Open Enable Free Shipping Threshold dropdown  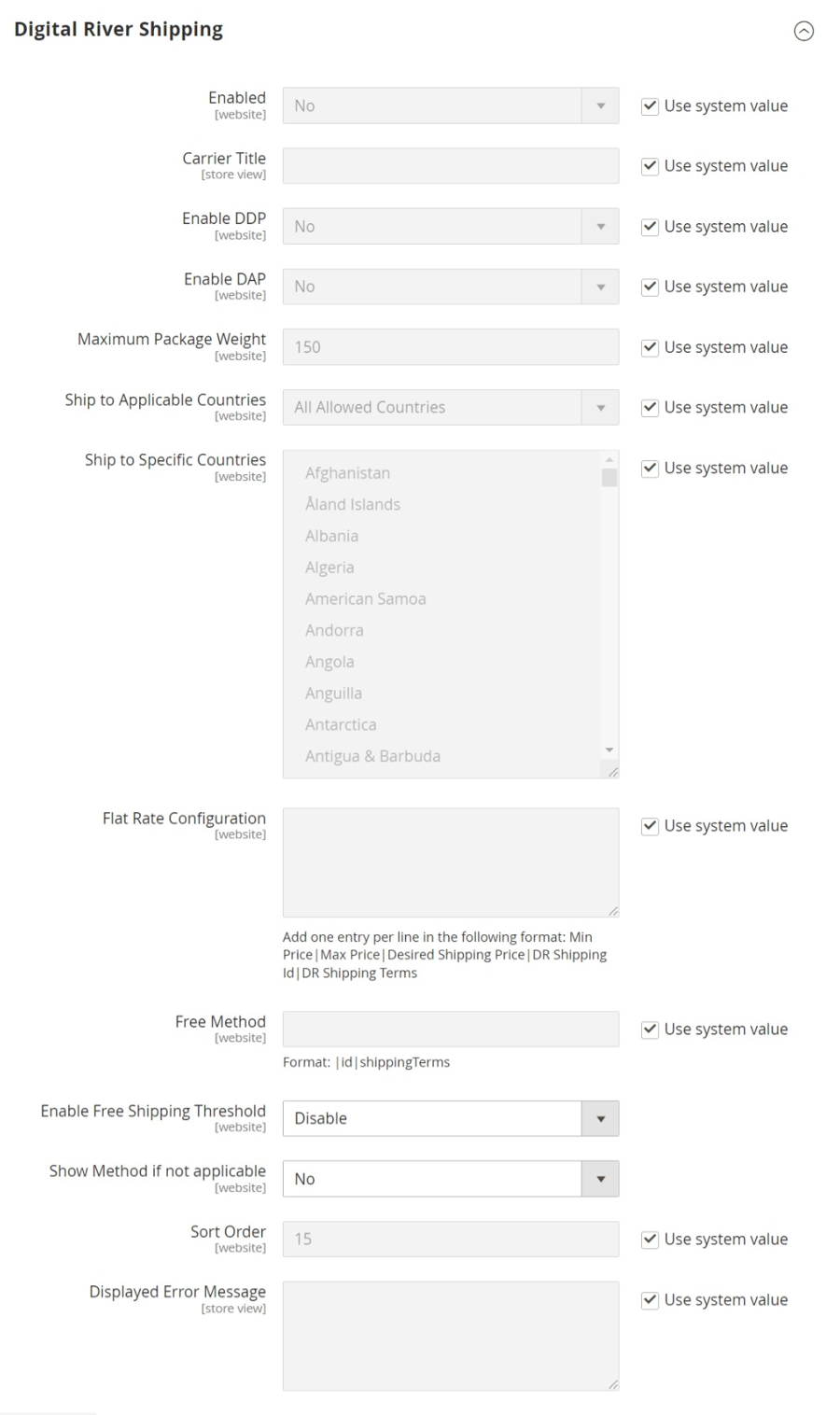[450, 1118]
